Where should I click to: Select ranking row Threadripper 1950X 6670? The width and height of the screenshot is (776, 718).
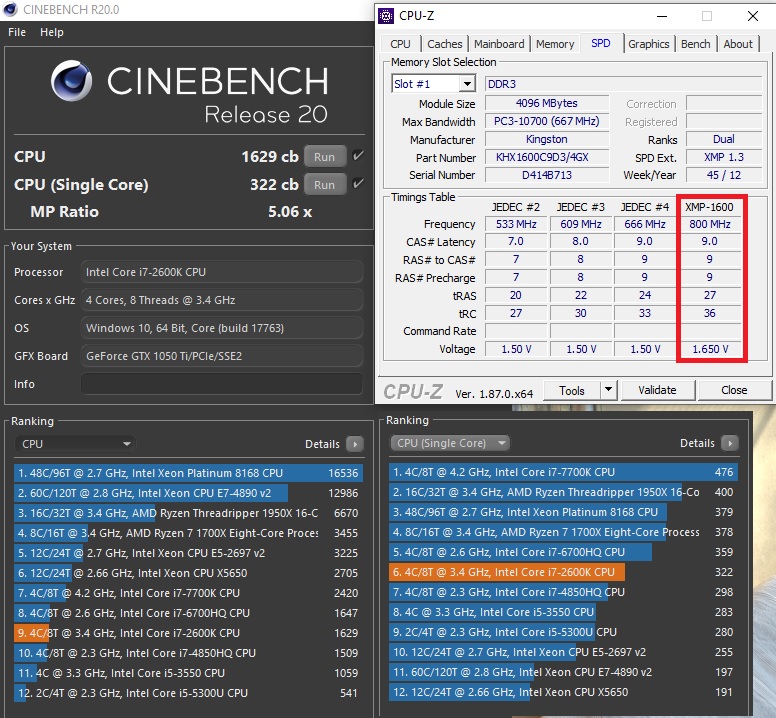189,513
